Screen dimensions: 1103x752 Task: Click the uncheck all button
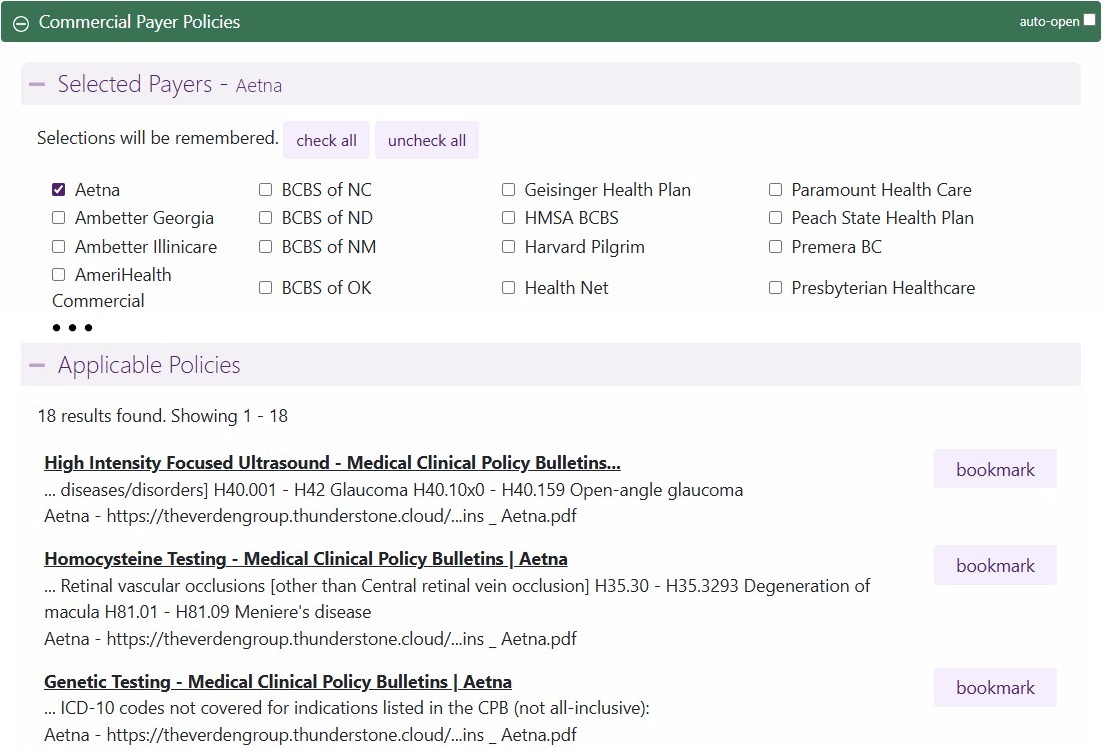click(x=427, y=140)
